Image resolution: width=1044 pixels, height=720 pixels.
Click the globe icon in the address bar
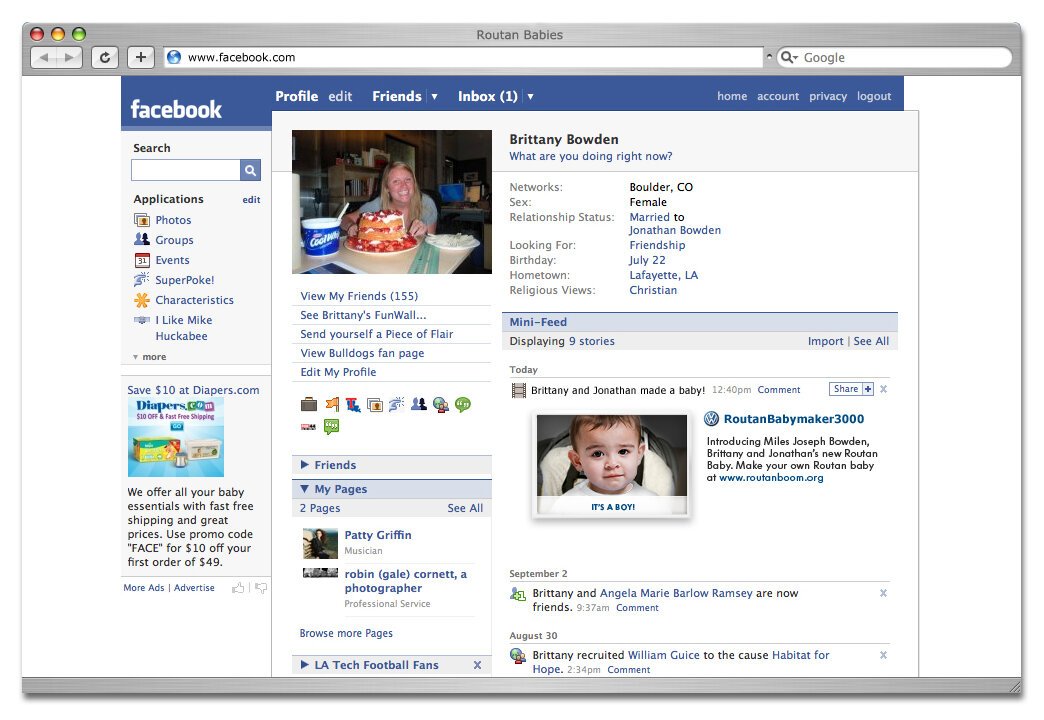pyautogui.click(x=174, y=57)
